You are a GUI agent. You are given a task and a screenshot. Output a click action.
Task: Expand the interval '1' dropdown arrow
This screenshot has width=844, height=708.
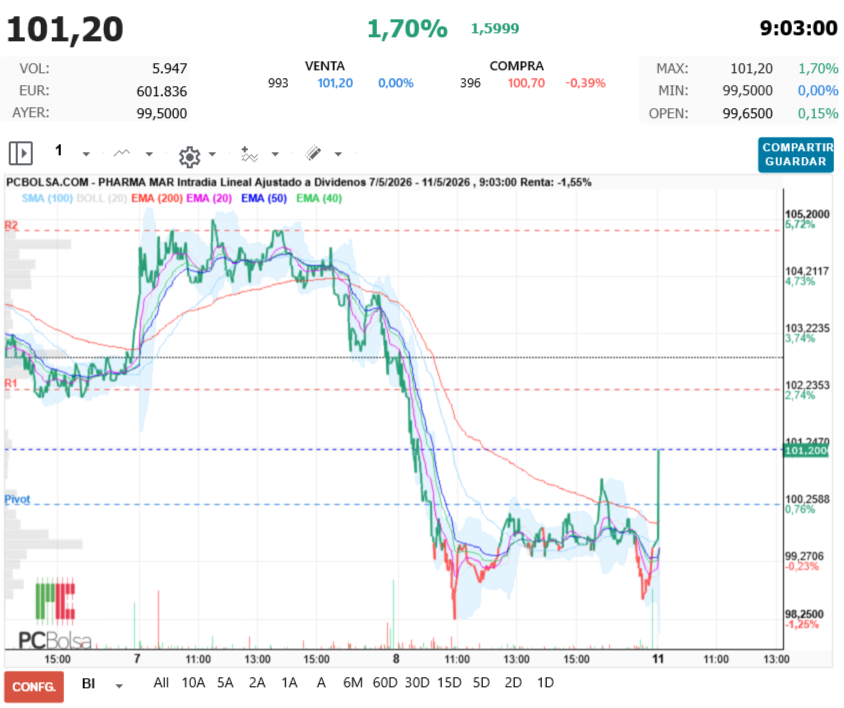(86, 155)
